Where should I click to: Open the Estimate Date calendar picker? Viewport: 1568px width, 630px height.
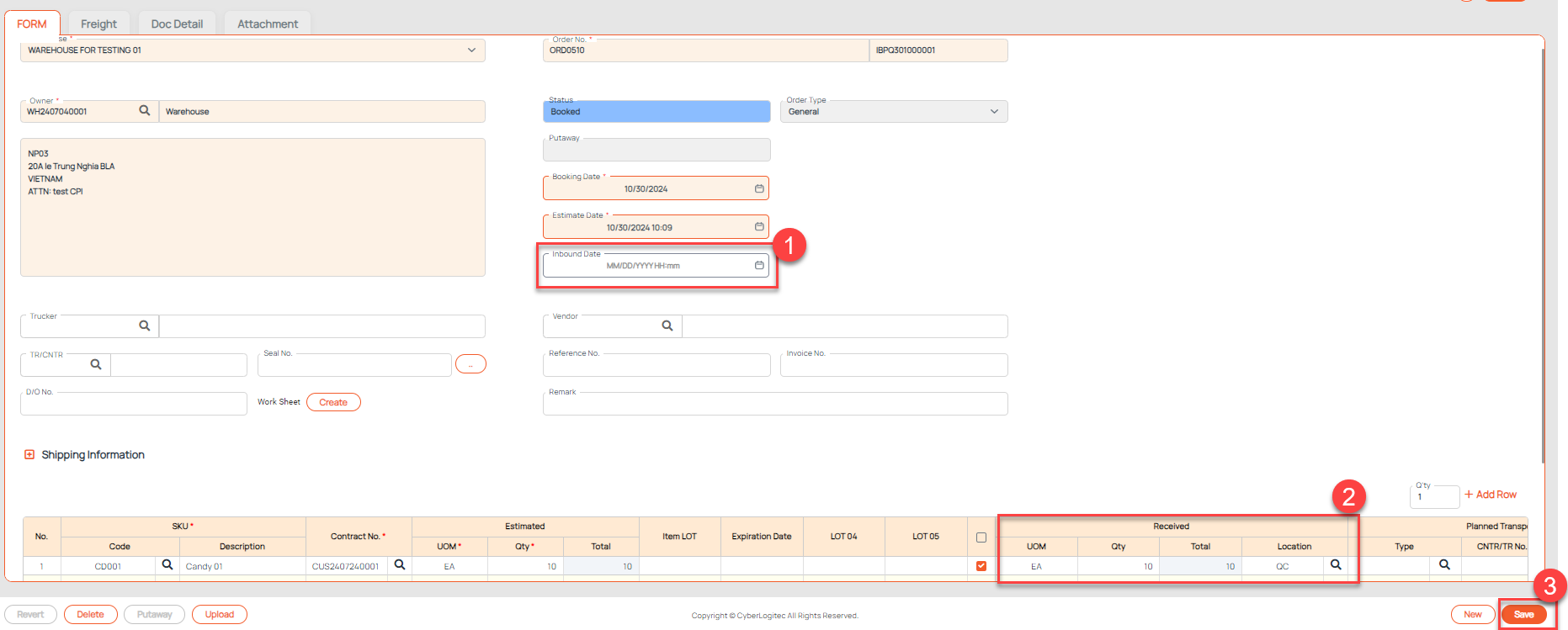[759, 227]
